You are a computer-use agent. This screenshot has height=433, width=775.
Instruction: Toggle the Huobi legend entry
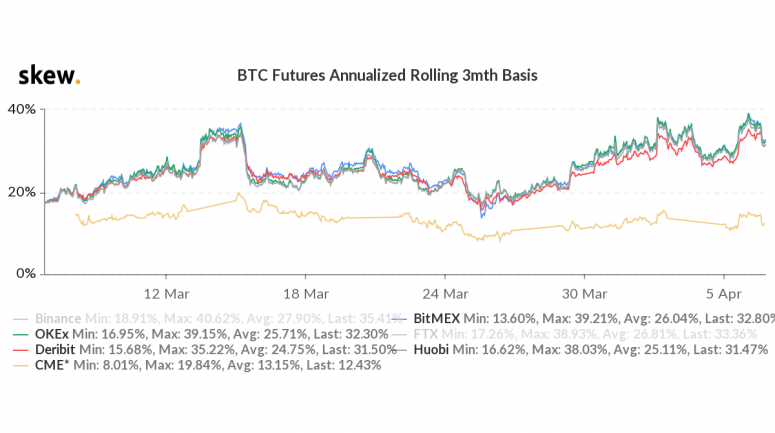(592, 350)
